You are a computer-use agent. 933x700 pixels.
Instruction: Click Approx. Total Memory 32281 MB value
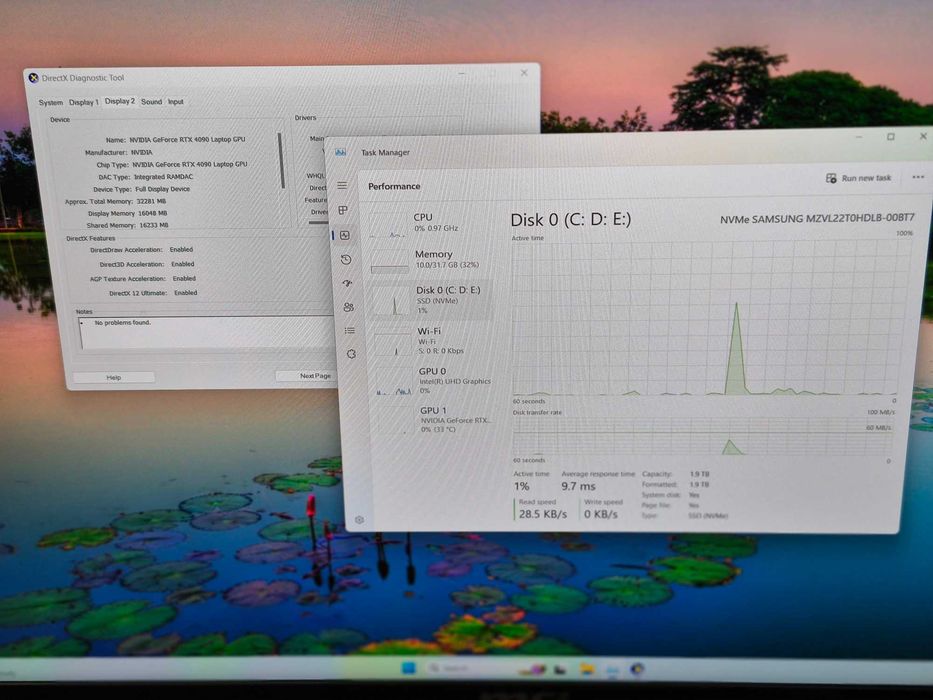tap(151, 201)
